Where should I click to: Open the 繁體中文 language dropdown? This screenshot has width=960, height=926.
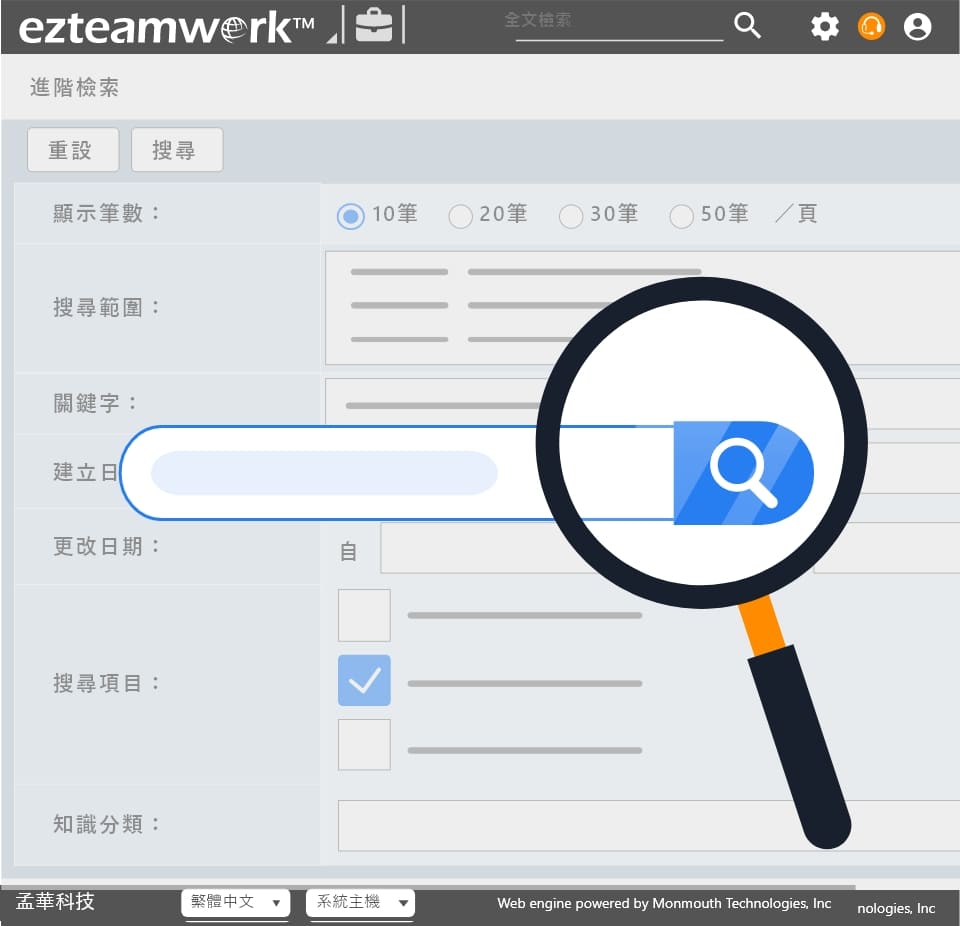coord(236,902)
